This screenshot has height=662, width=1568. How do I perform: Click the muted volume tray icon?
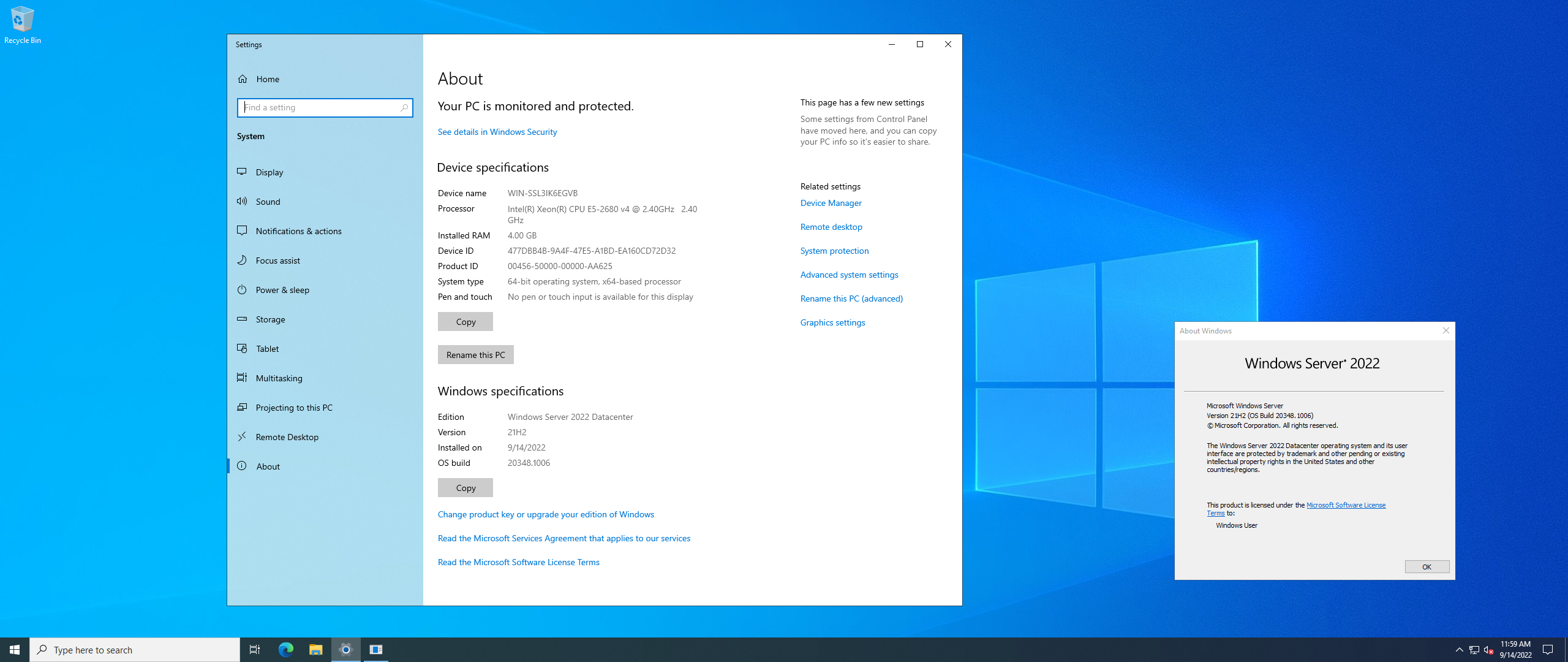pyautogui.click(x=1489, y=650)
